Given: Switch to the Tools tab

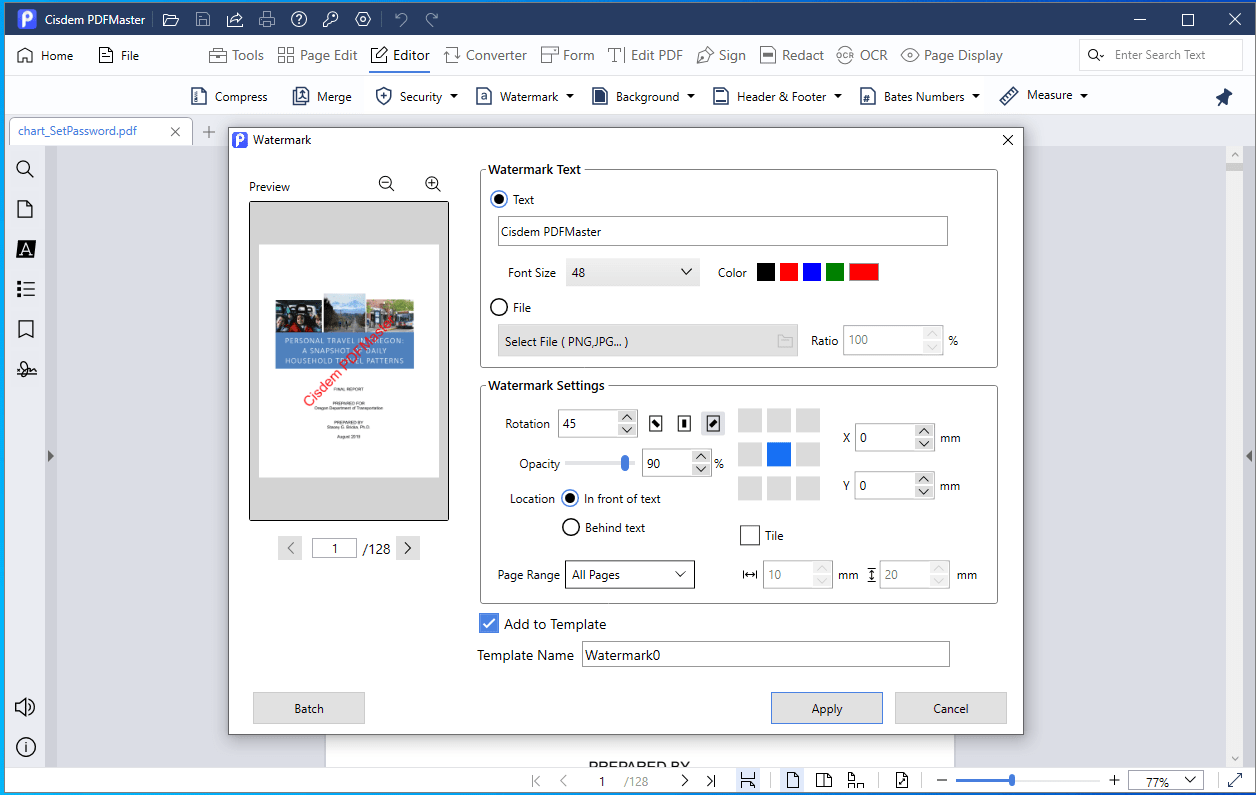Looking at the screenshot, I should pyautogui.click(x=236, y=56).
